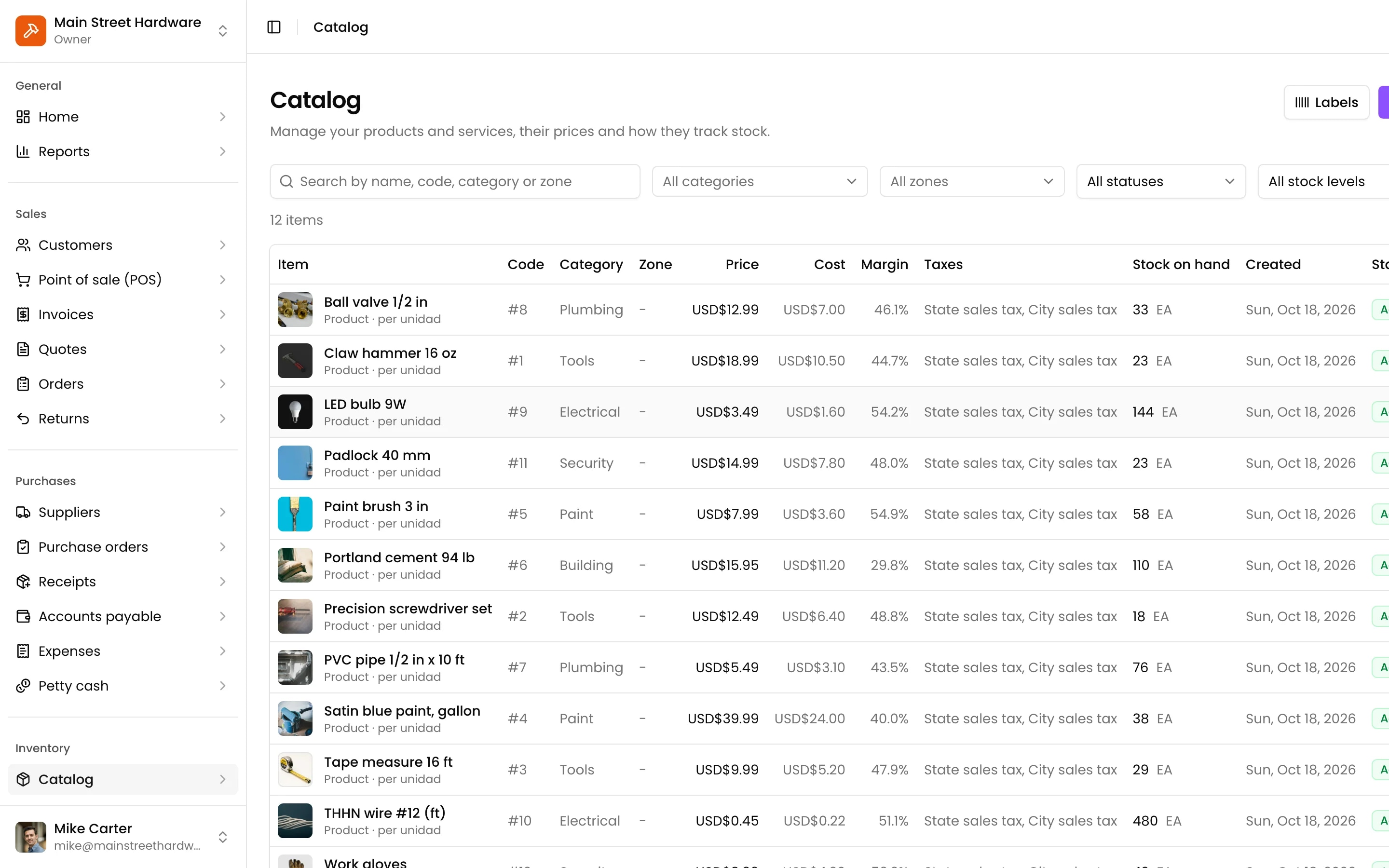The width and height of the screenshot is (1389, 868).
Task: Open the Reports section icon
Action: click(x=23, y=151)
